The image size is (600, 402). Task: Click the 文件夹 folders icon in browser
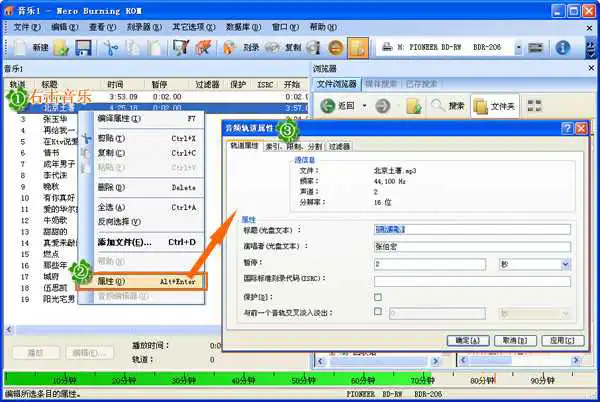click(x=480, y=106)
